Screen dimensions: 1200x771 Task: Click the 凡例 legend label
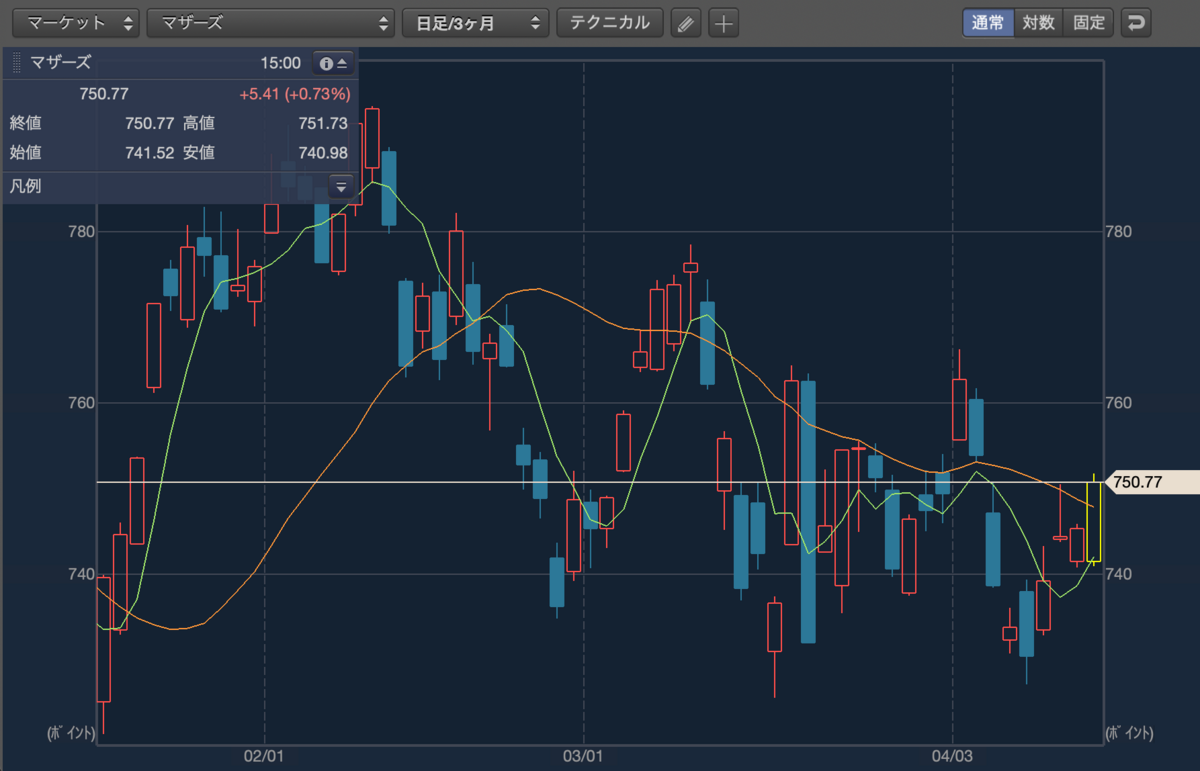tap(25, 186)
